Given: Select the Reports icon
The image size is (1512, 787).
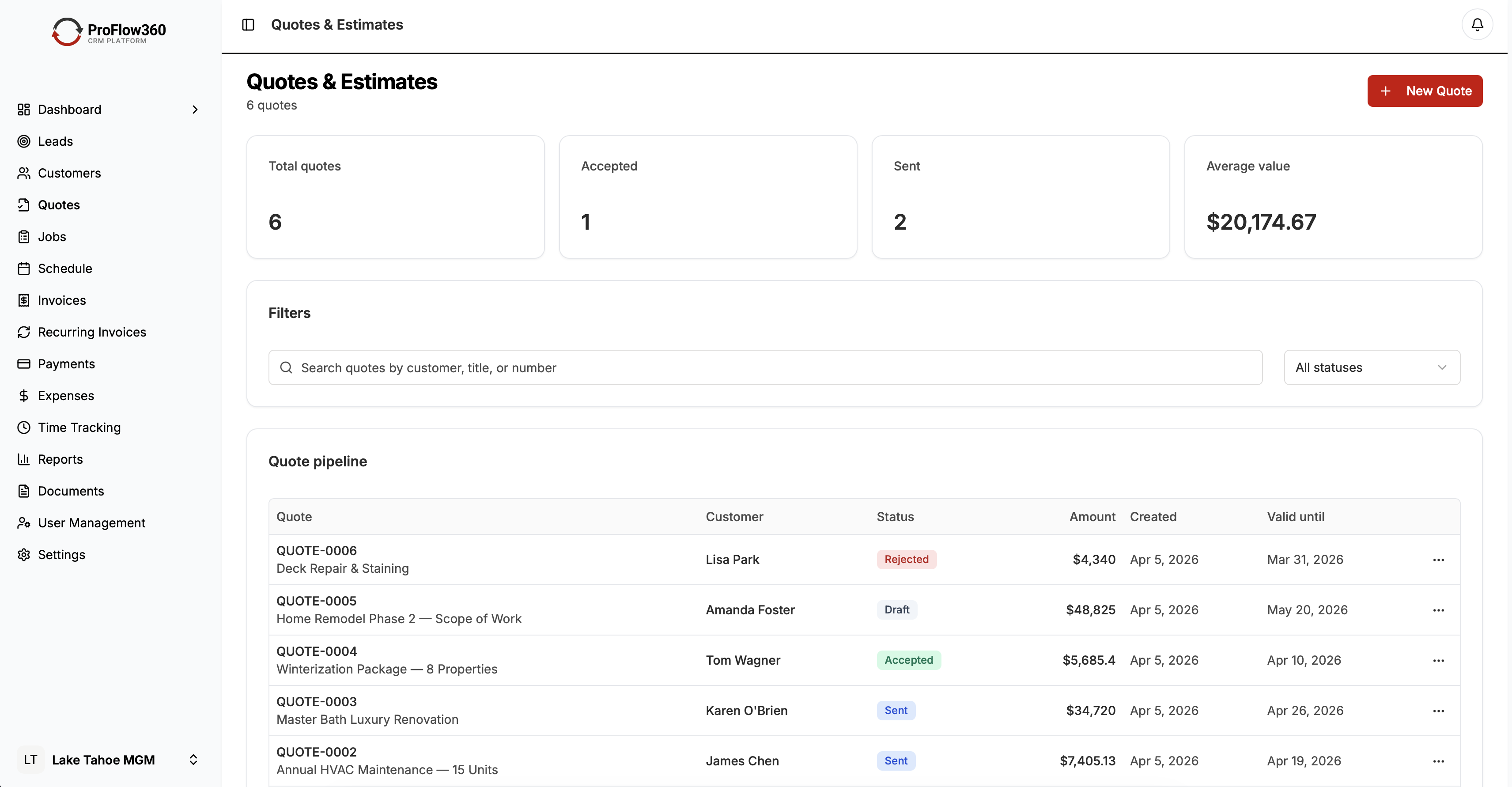Looking at the screenshot, I should (x=24, y=459).
